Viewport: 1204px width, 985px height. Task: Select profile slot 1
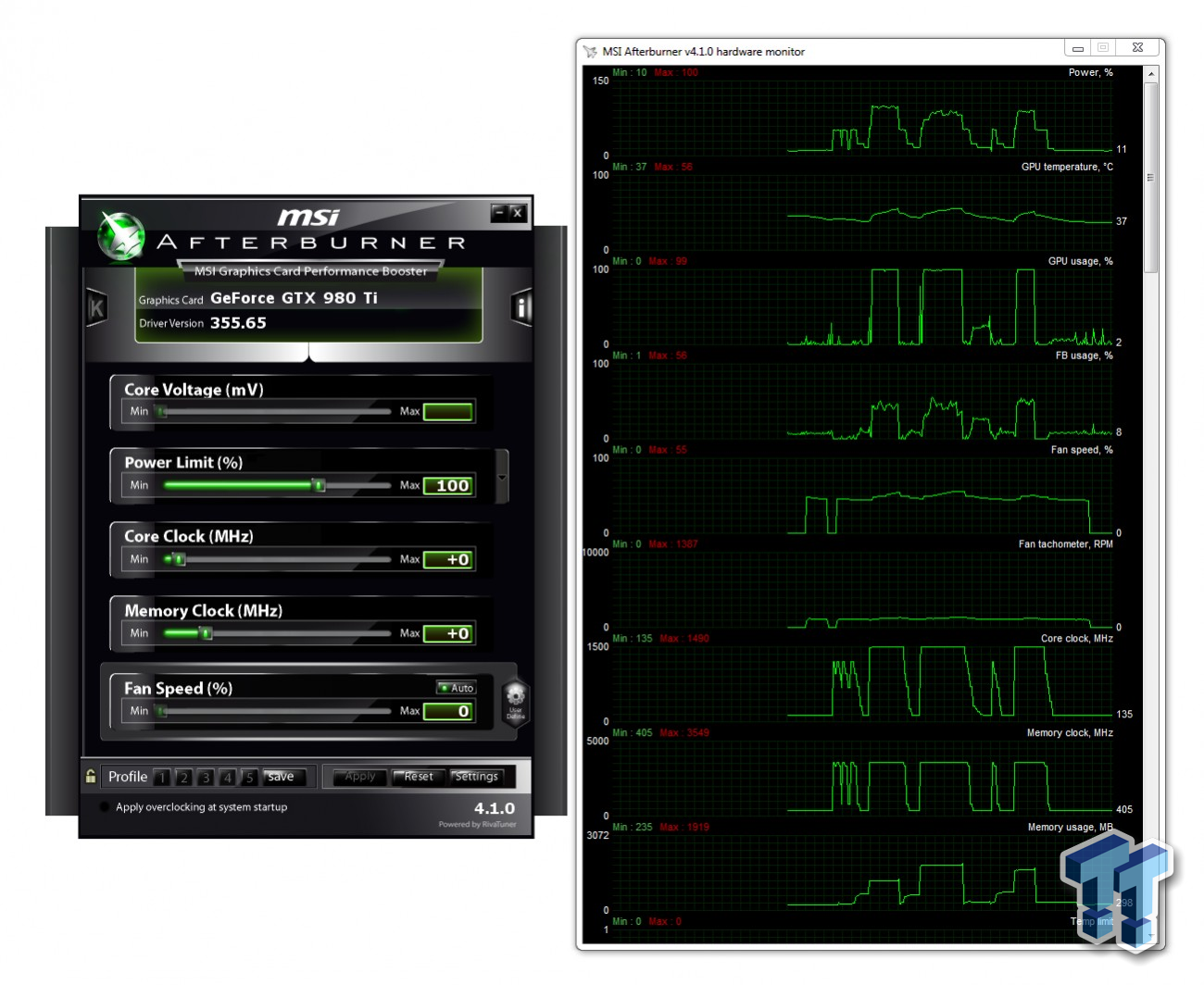[162, 778]
